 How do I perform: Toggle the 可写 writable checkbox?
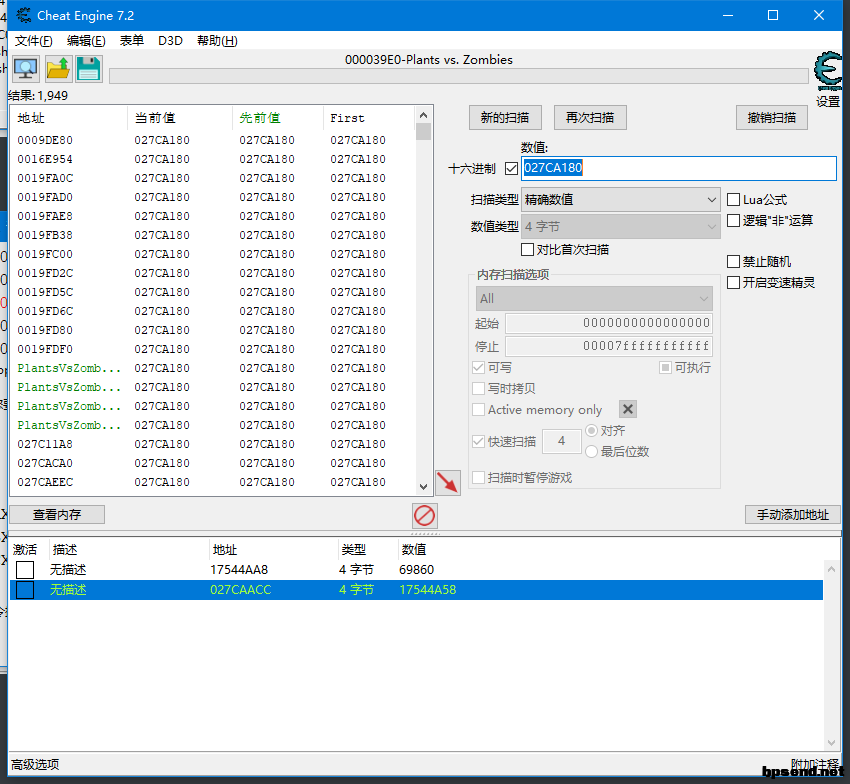coord(478,368)
